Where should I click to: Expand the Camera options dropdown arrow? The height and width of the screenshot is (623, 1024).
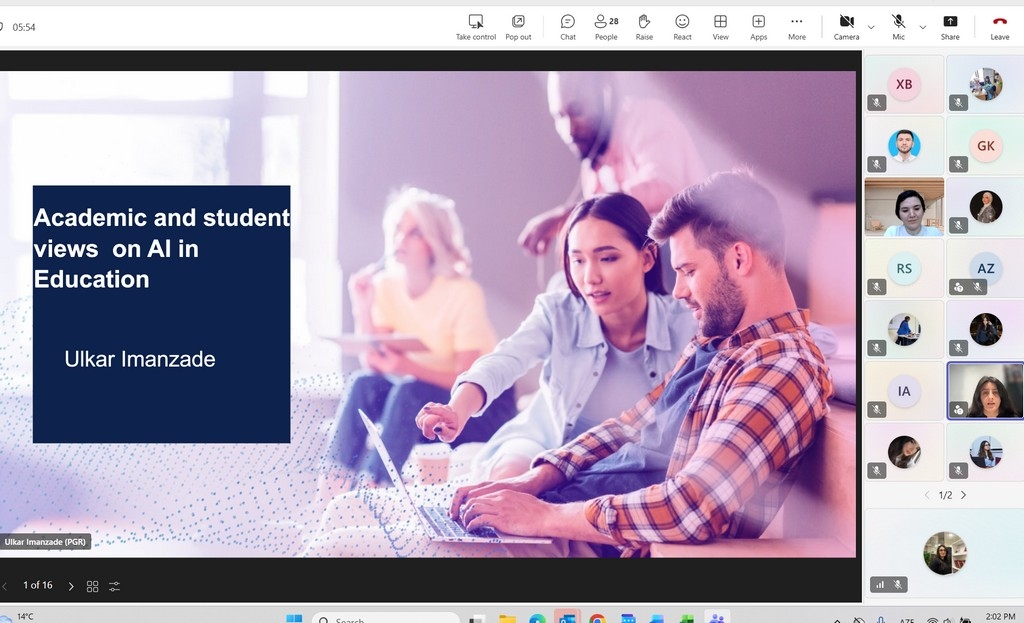871,27
